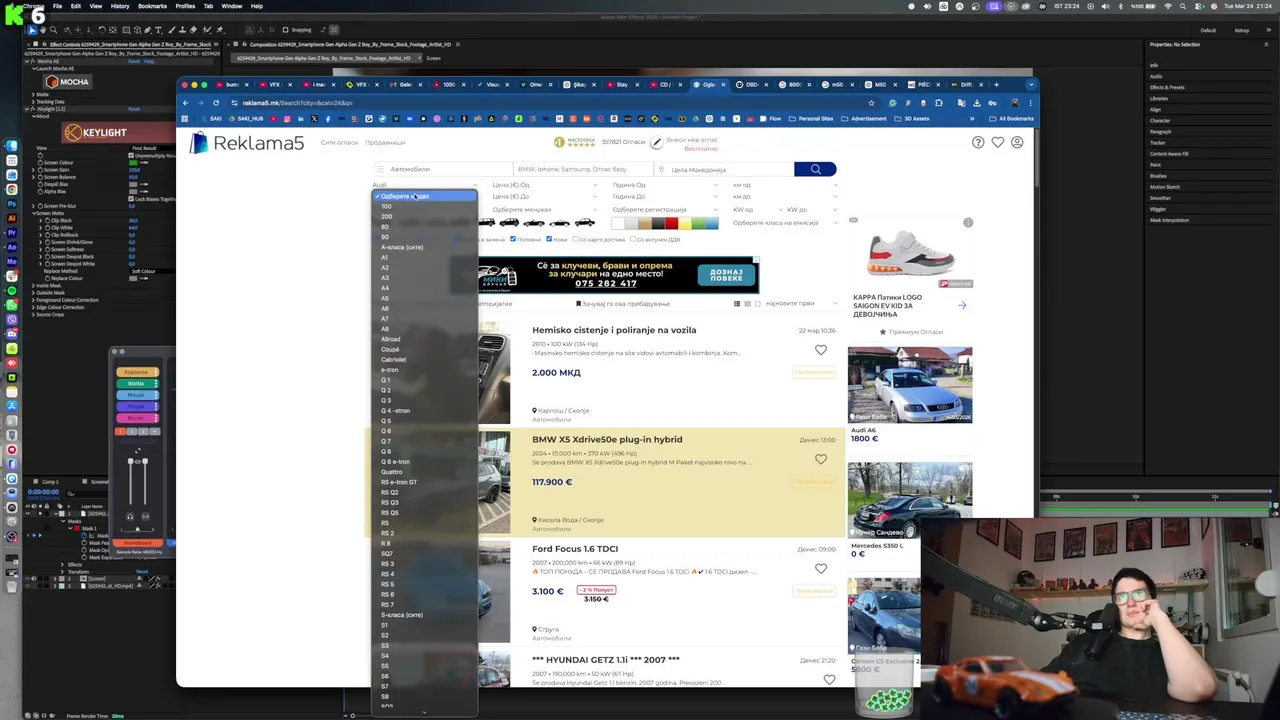Viewport: 1280px width, 720px height.
Task: Choose RS e-tron GT in model list
Action: [x=425, y=482]
